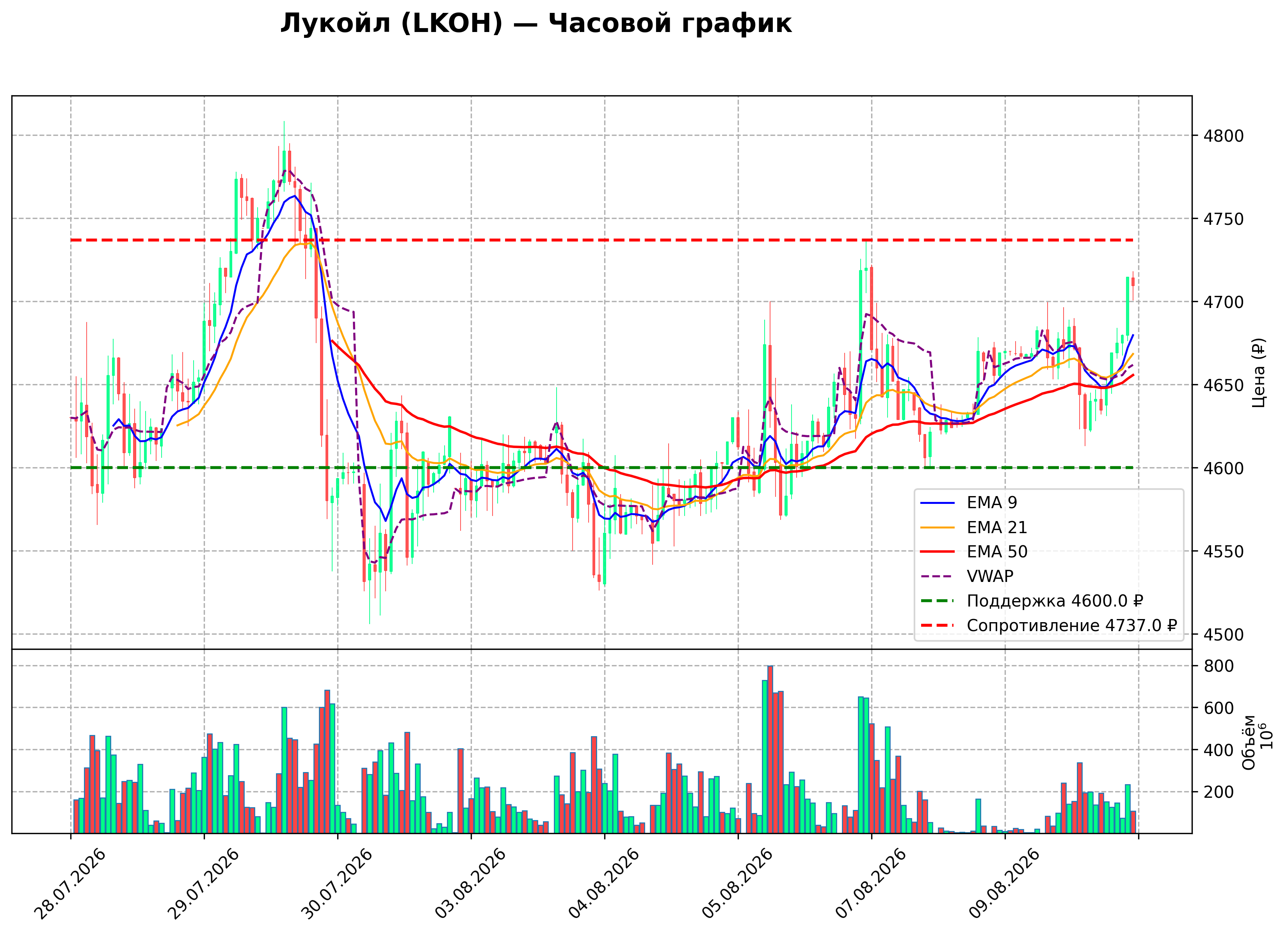The height and width of the screenshot is (934, 1288).
Task: Click the "29.07.2026" date label
Action: 204,884
